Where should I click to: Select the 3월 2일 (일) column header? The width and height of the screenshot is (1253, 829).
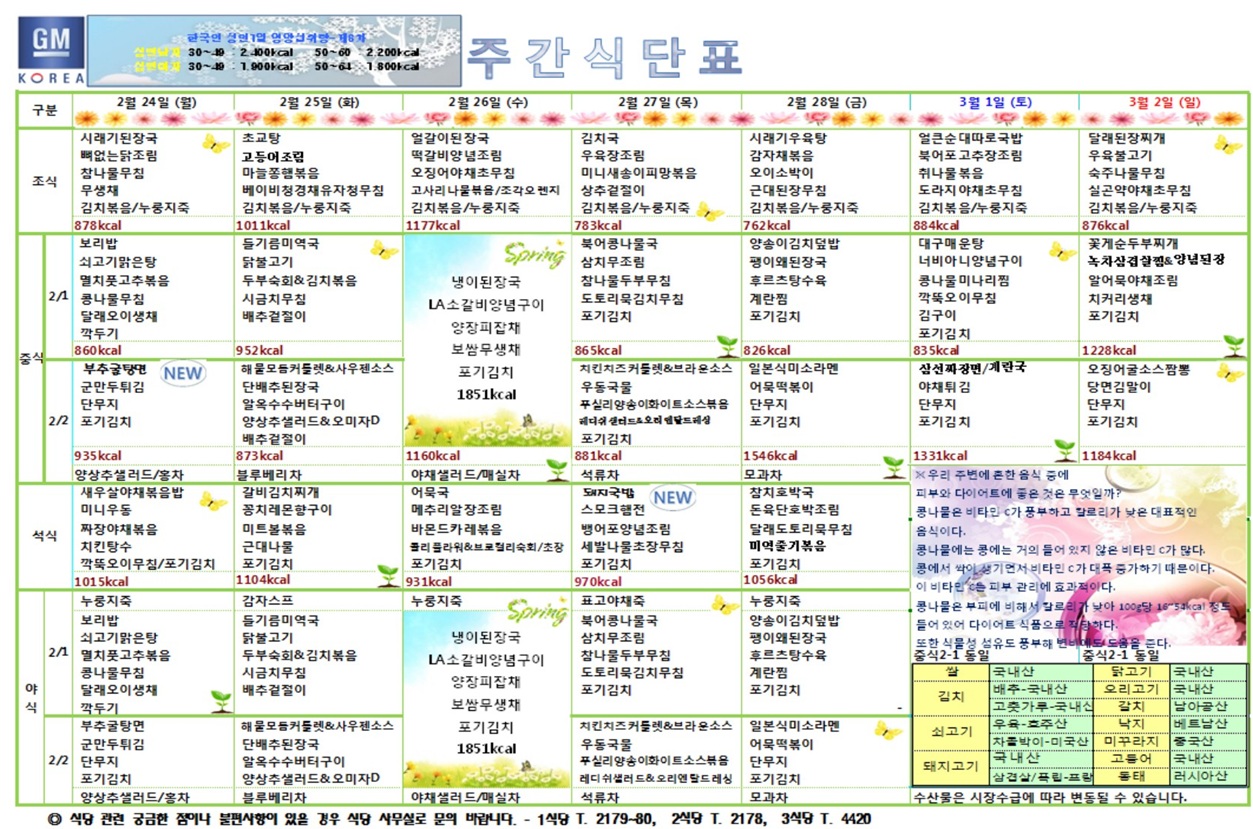[1163, 103]
